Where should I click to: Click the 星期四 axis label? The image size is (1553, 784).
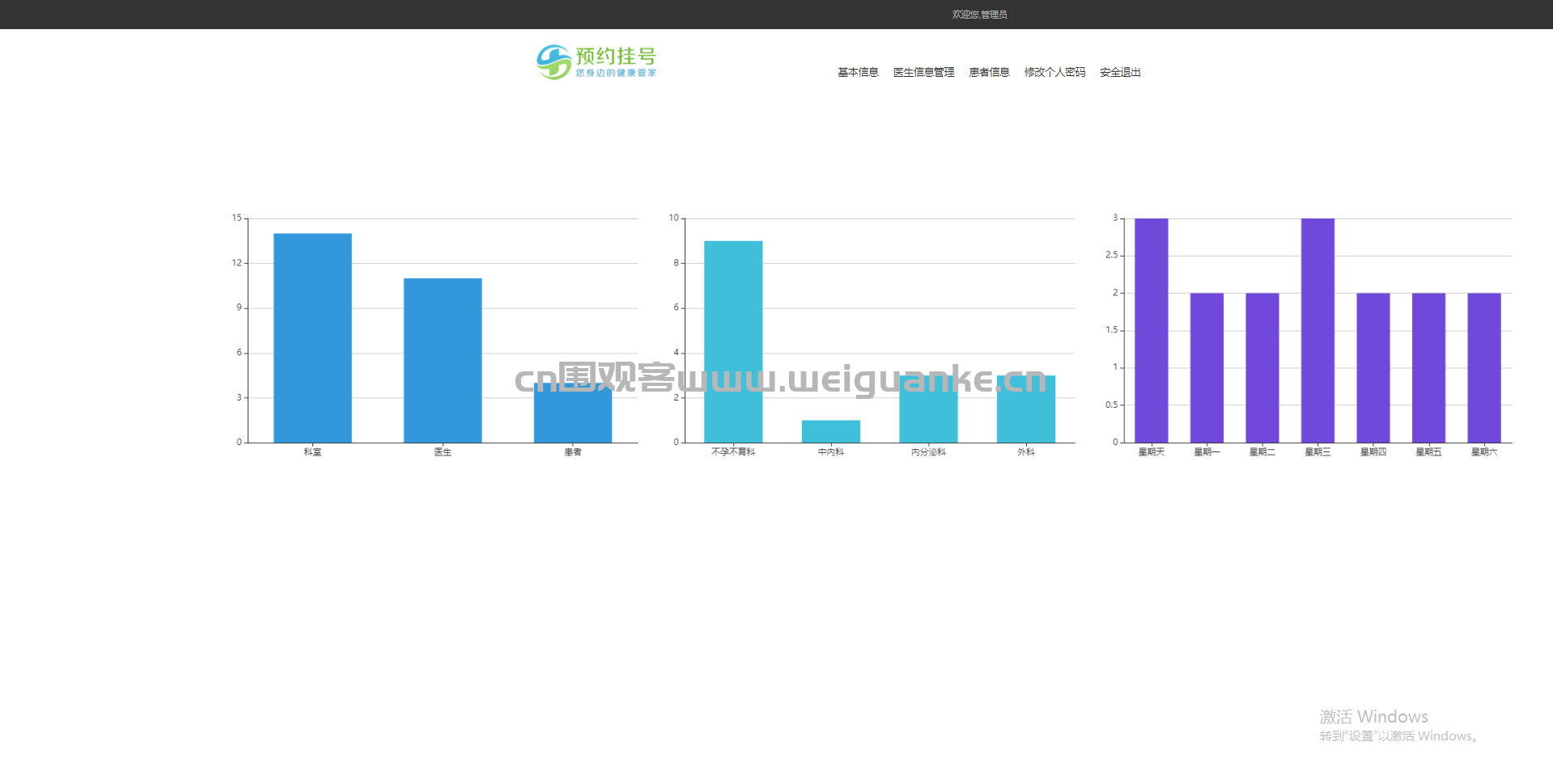point(1373,452)
